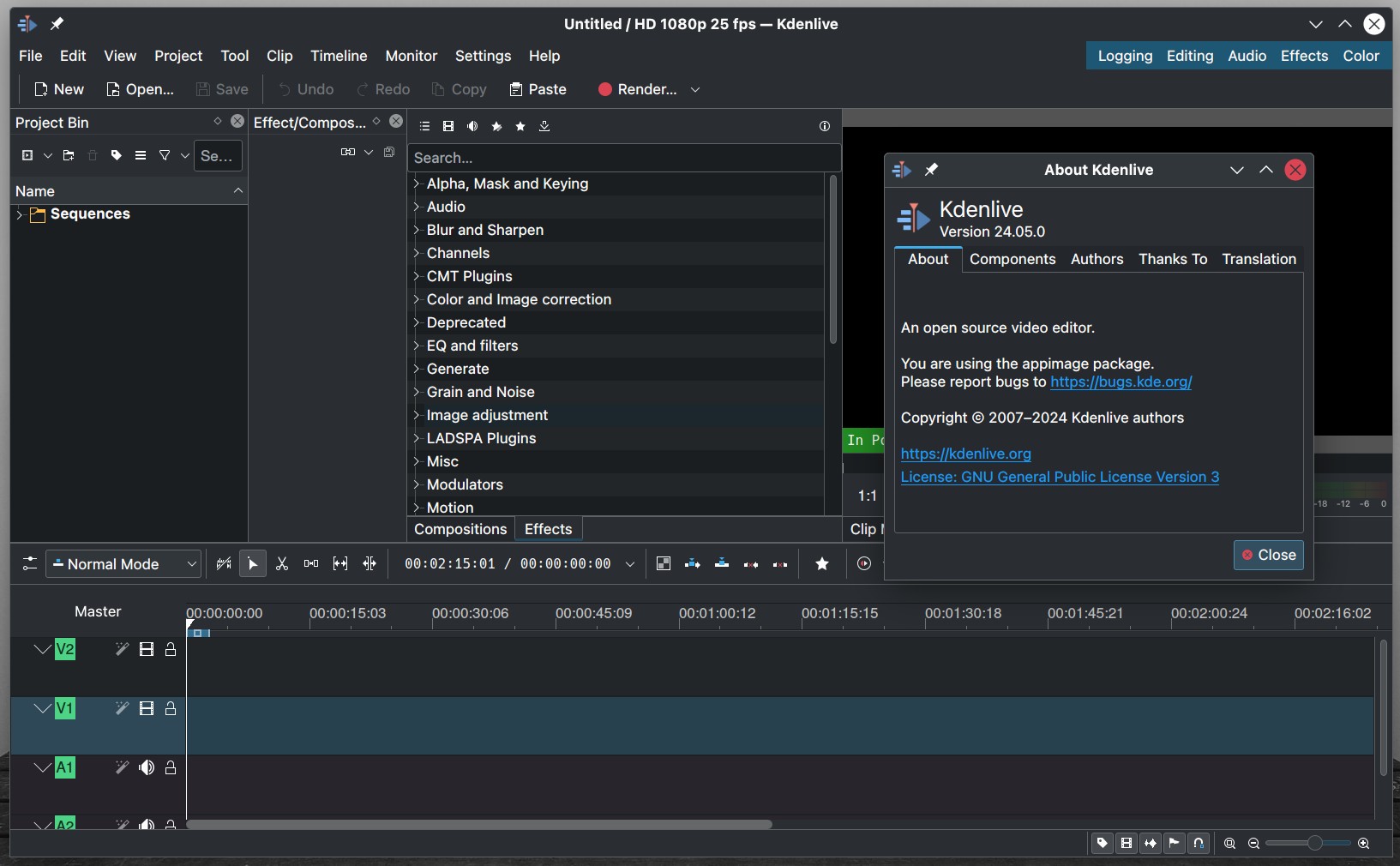Click the Mix Clips checkerboard icon
This screenshot has width=1400, height=866.
(x=664, y=563)
